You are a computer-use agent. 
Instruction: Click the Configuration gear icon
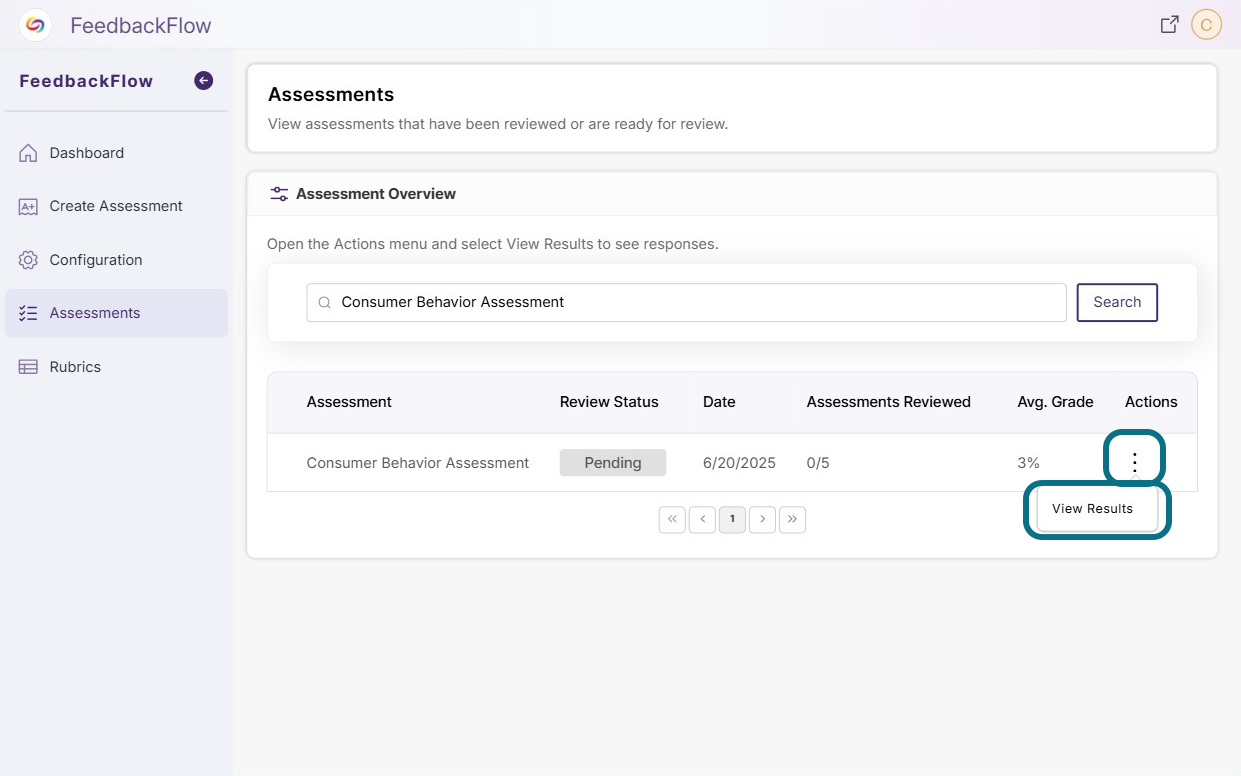point(28,260)
